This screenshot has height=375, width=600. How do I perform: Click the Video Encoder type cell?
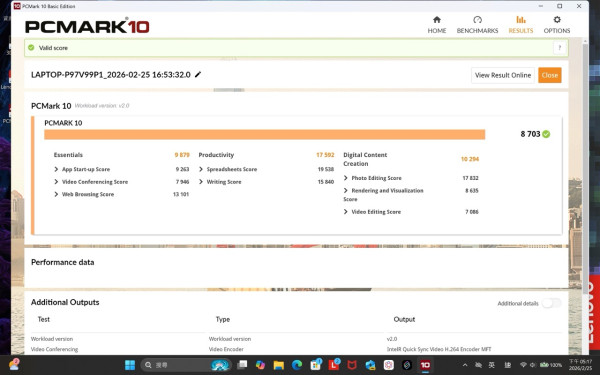(226, 349)
